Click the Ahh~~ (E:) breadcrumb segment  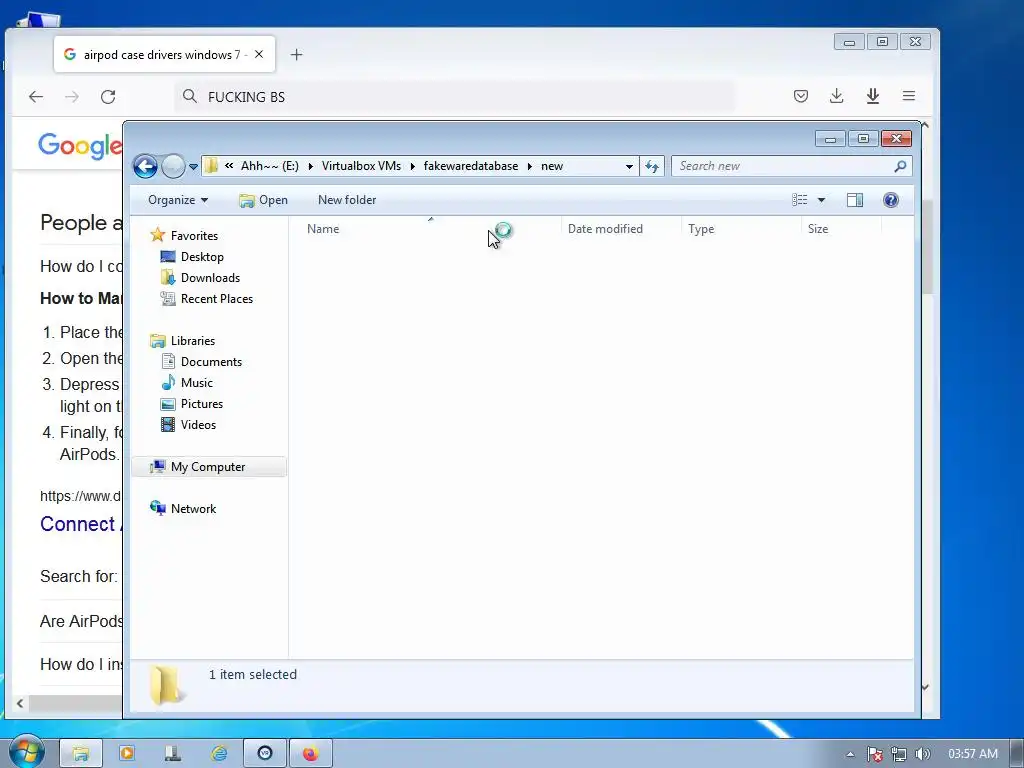click(269, 166)
